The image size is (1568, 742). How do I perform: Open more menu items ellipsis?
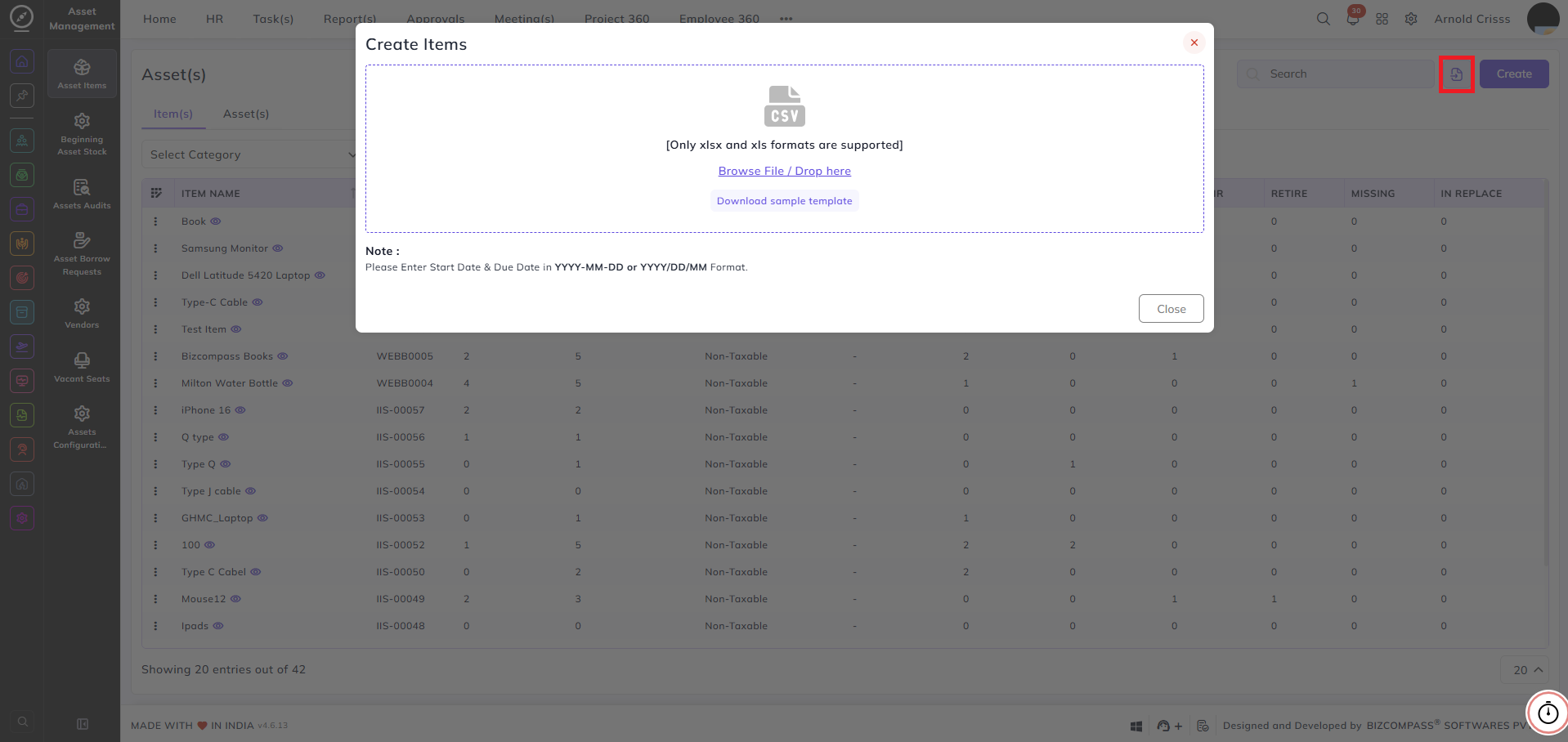tap(786, 19)
